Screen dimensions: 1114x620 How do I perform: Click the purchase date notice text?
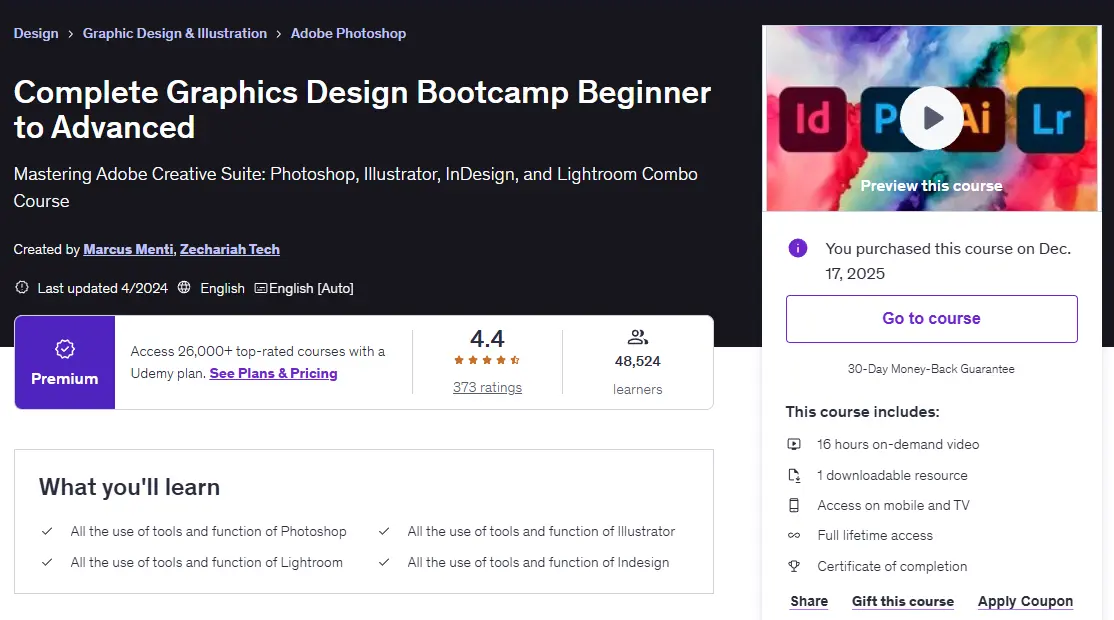(948, 261)
